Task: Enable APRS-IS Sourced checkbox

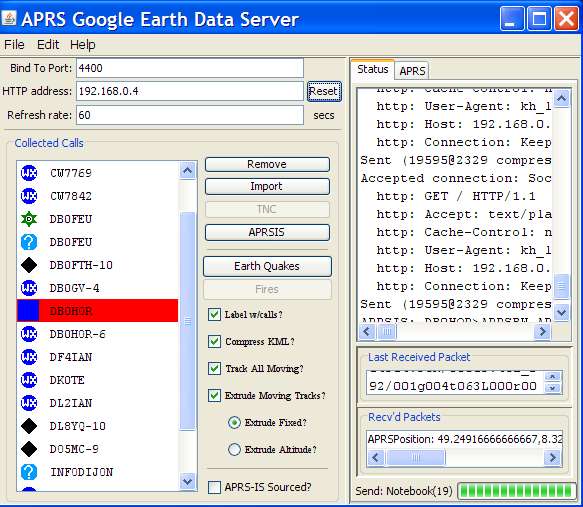Action: pos(214,487)
